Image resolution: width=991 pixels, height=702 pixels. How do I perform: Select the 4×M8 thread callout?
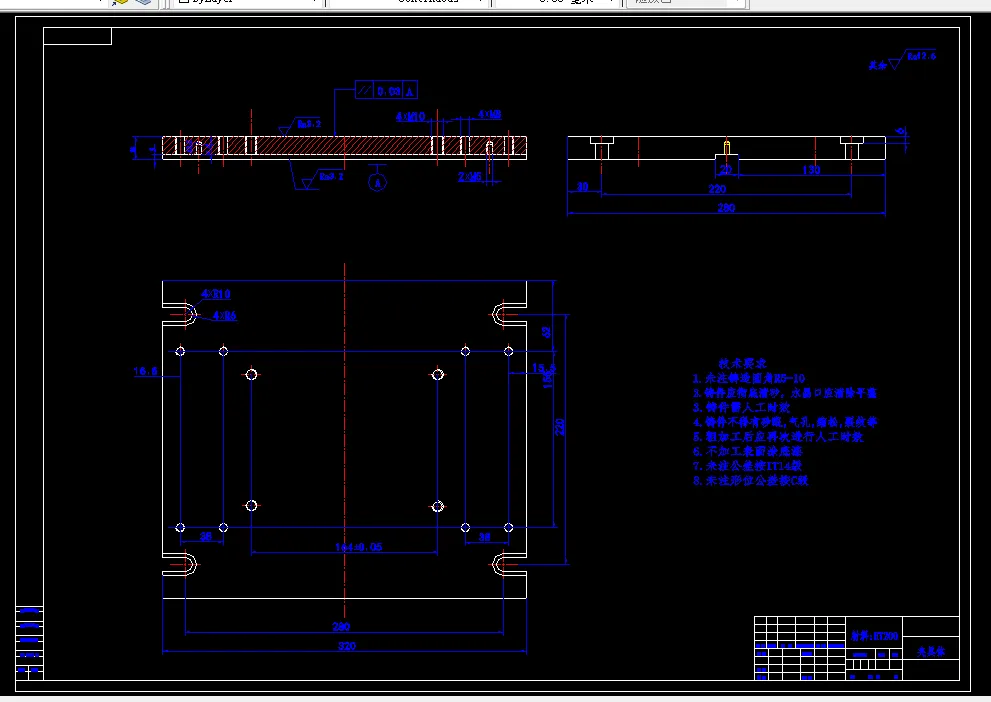[x=489, y=114]
